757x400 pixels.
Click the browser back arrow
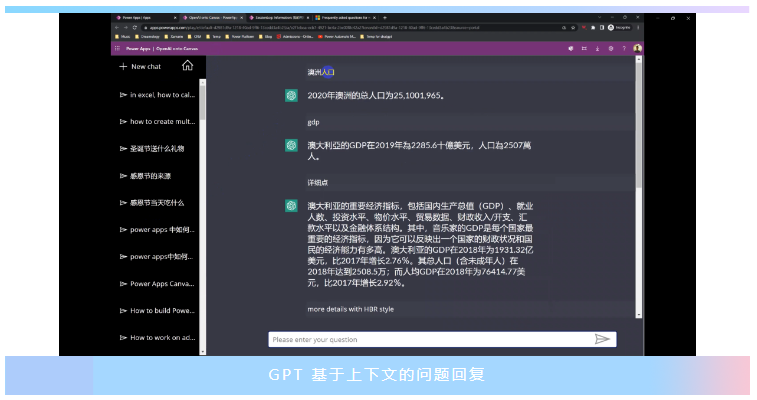117,28
